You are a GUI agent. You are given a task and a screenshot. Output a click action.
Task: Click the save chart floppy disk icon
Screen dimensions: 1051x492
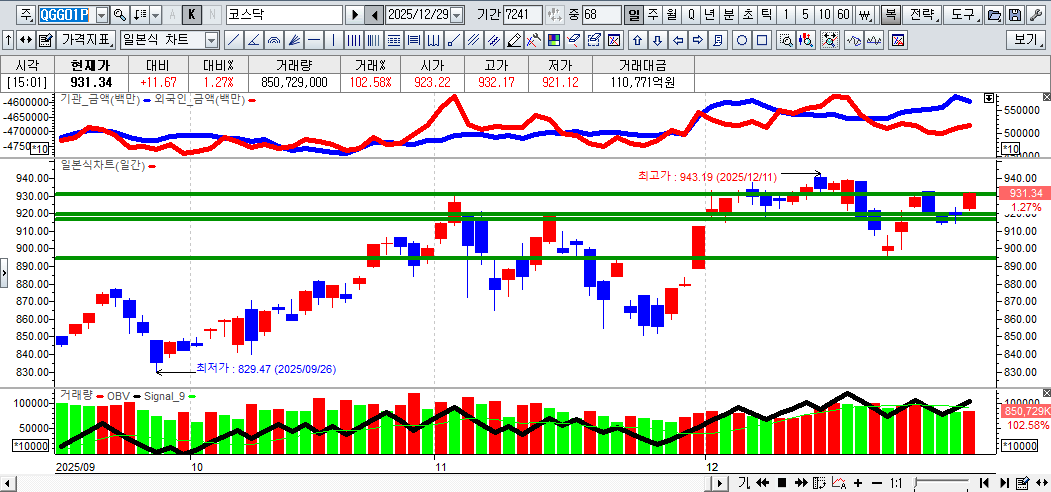click(1014, 15)
